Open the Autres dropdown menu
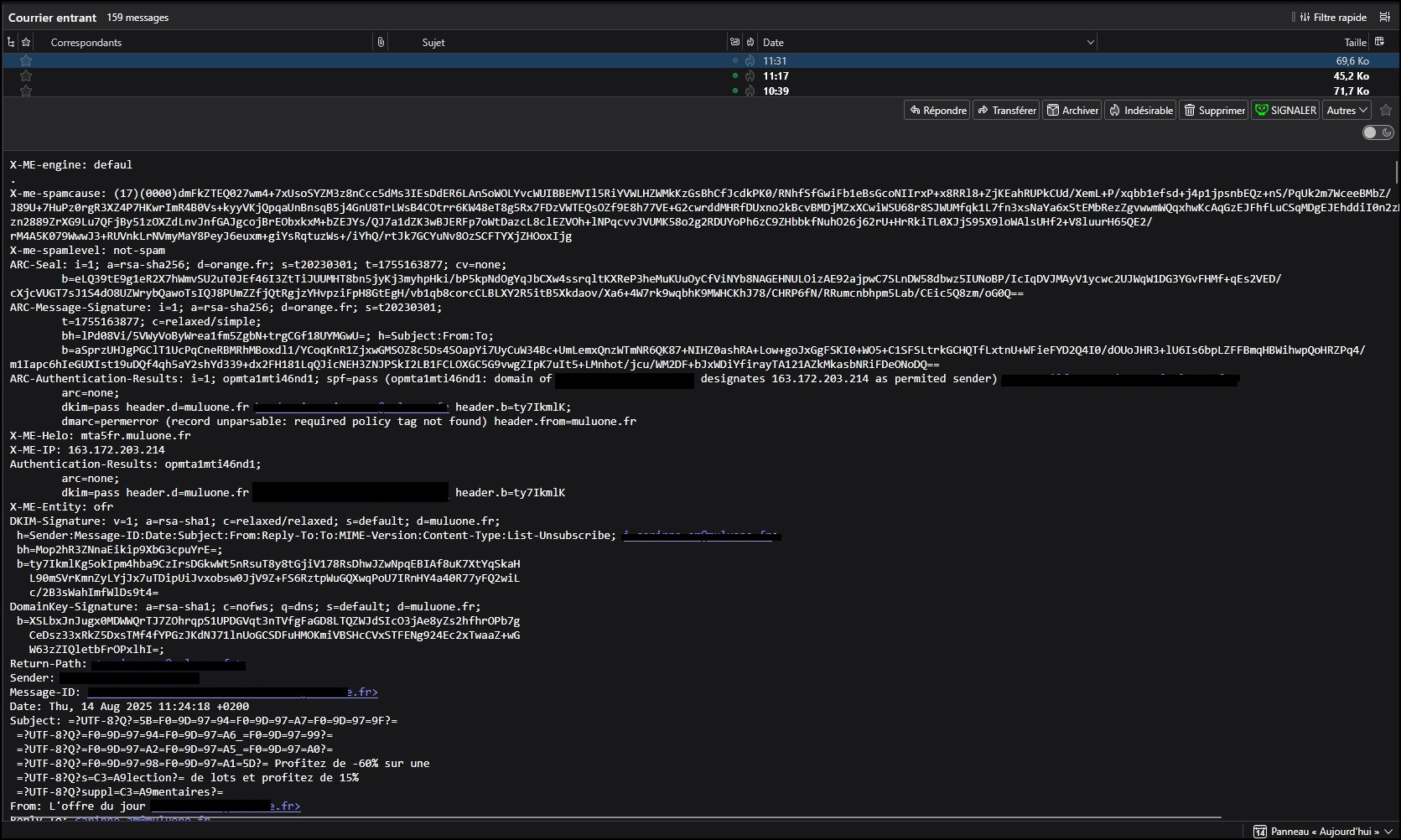 click(1347, 111)
